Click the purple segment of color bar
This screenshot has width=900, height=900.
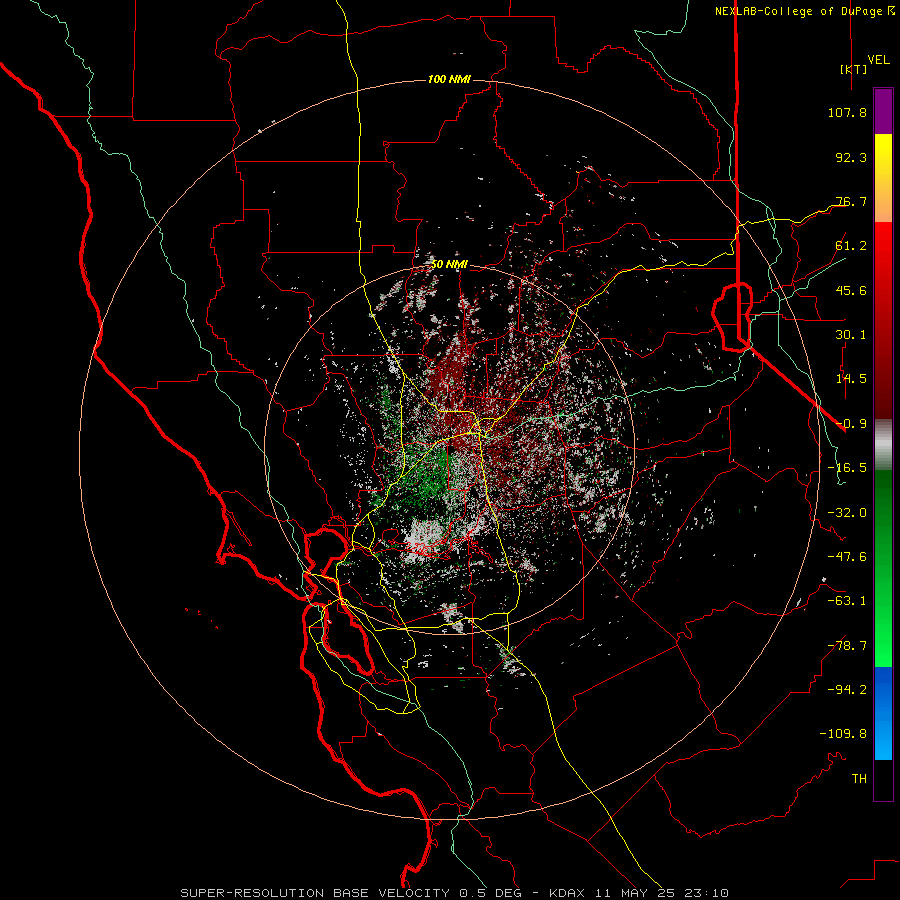883,112
